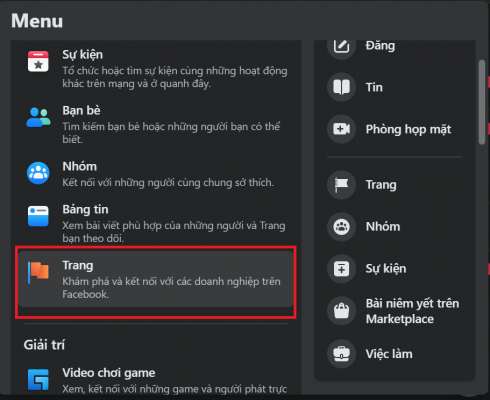Click the Việc làm label
Screen dimensions: 490x400
(x=389, y=354)
